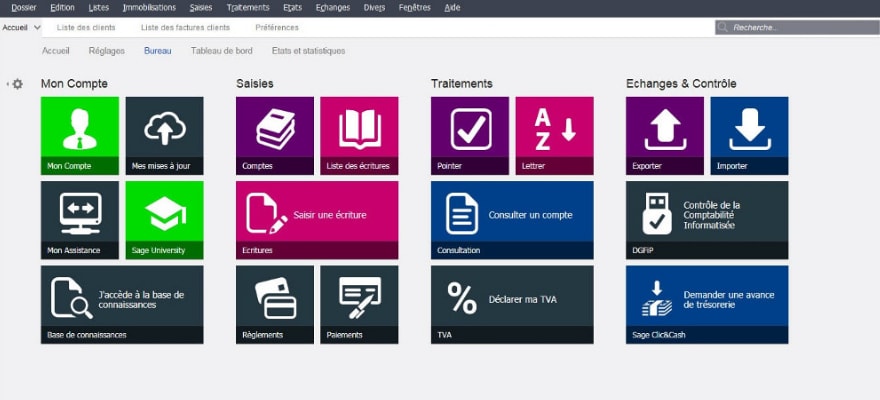
Task: Open the Traitements menu
Action: click(248, 7)
